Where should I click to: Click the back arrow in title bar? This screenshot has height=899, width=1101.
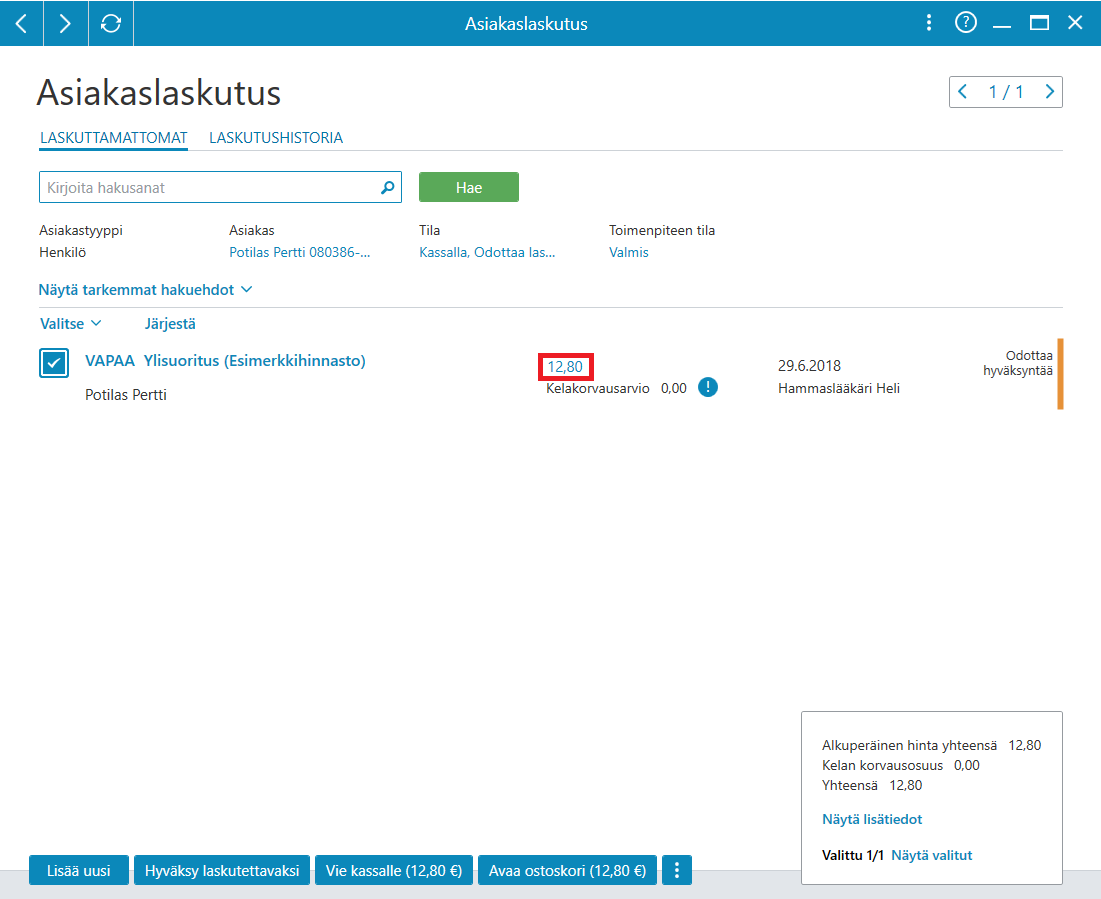[x=22, y=23]
